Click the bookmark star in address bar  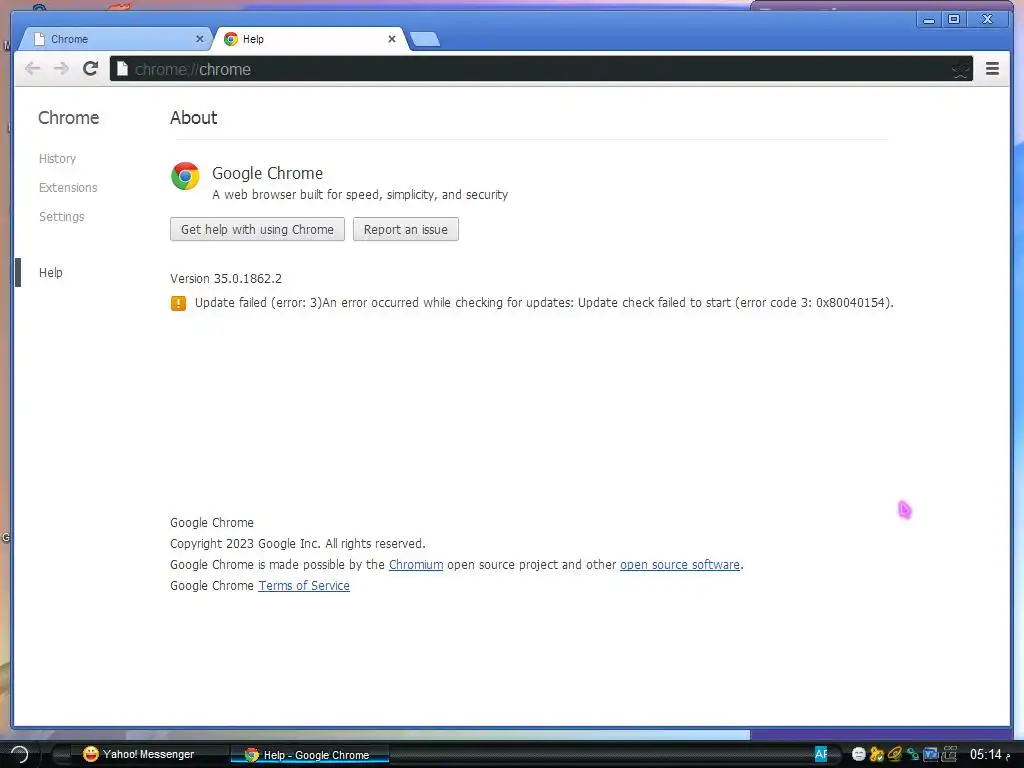(959, 70)
